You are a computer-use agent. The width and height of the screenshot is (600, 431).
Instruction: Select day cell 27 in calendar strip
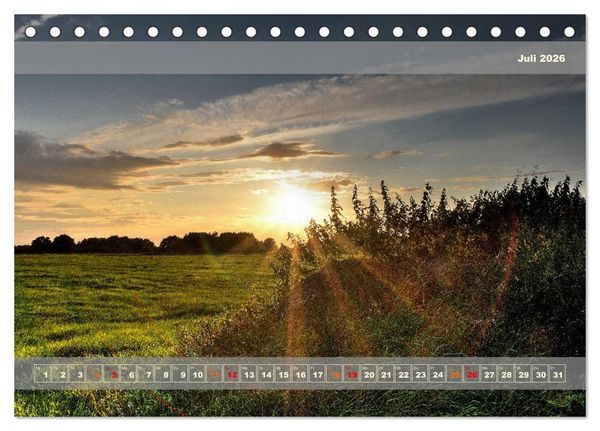tap(489, 374)
